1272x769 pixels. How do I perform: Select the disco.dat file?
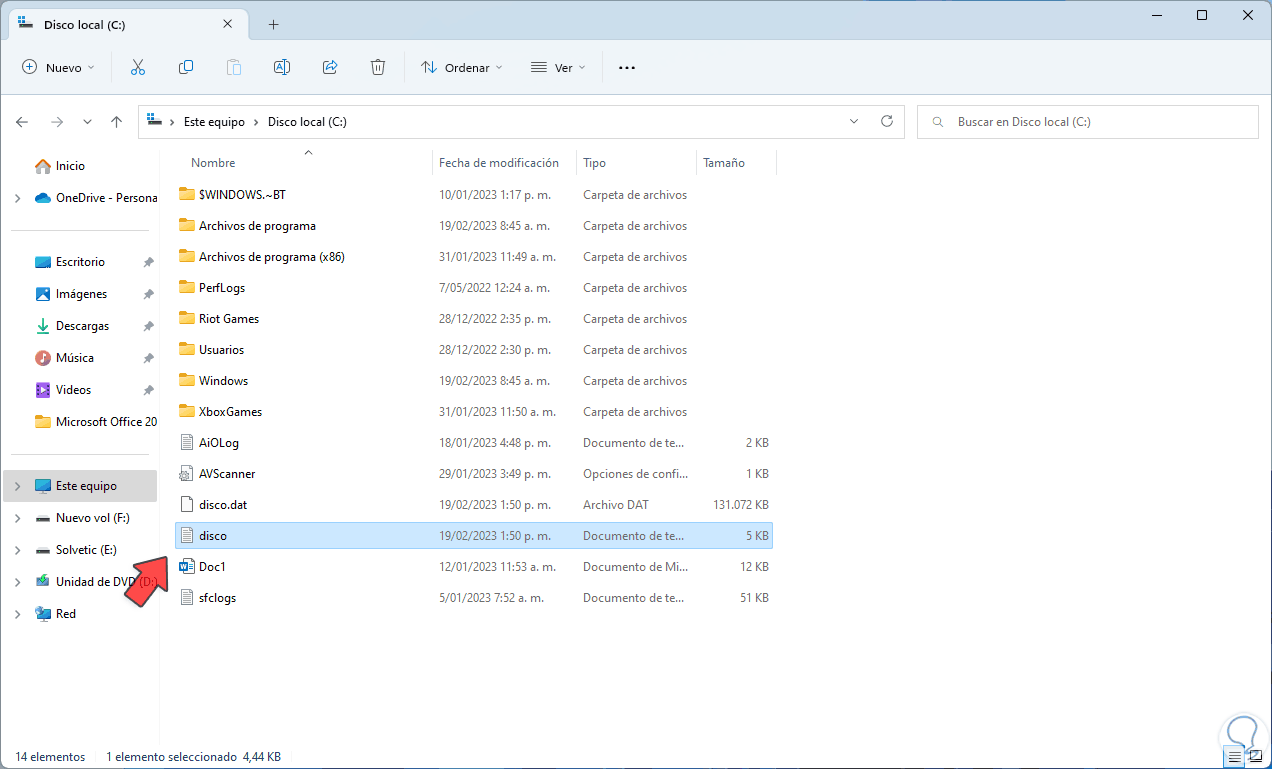(x=474, y=505)
